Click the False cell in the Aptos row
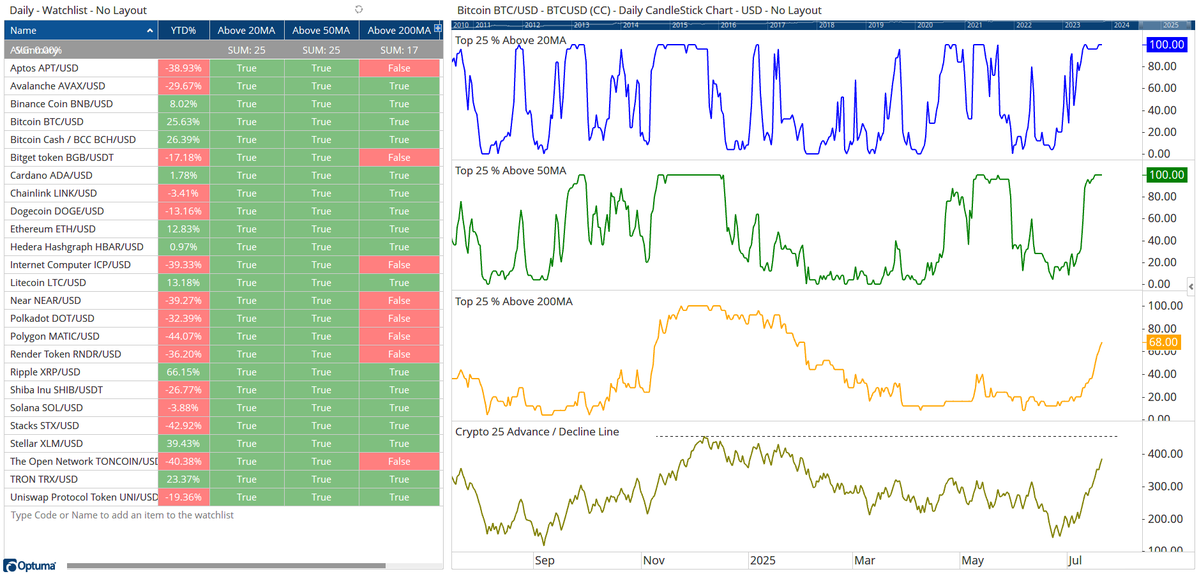This screenshot has height=574, width=1199. [399, 68]
